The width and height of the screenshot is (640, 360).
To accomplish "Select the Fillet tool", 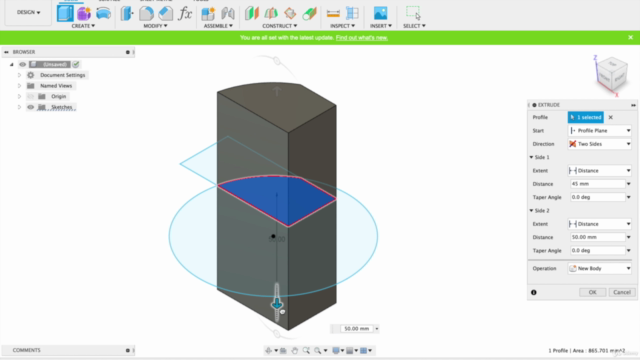I will (x=146, y=13).
